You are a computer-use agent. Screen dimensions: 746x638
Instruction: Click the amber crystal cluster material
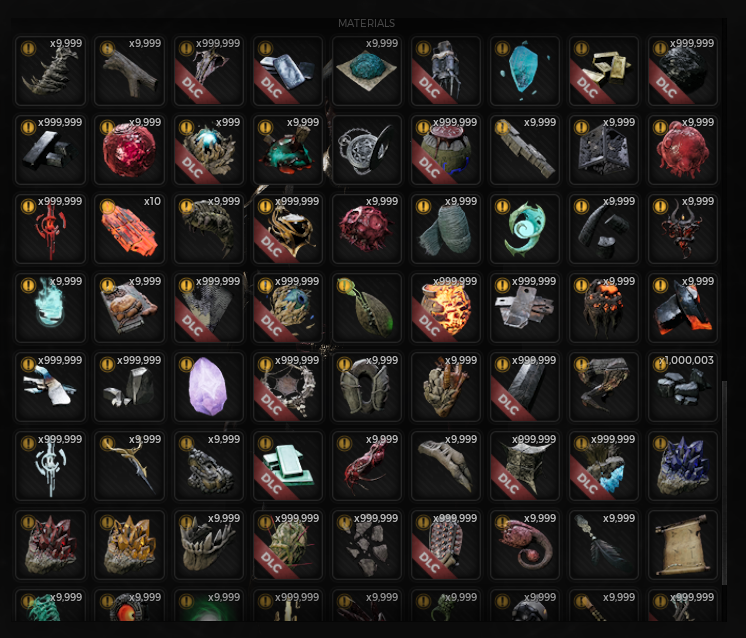129,545
